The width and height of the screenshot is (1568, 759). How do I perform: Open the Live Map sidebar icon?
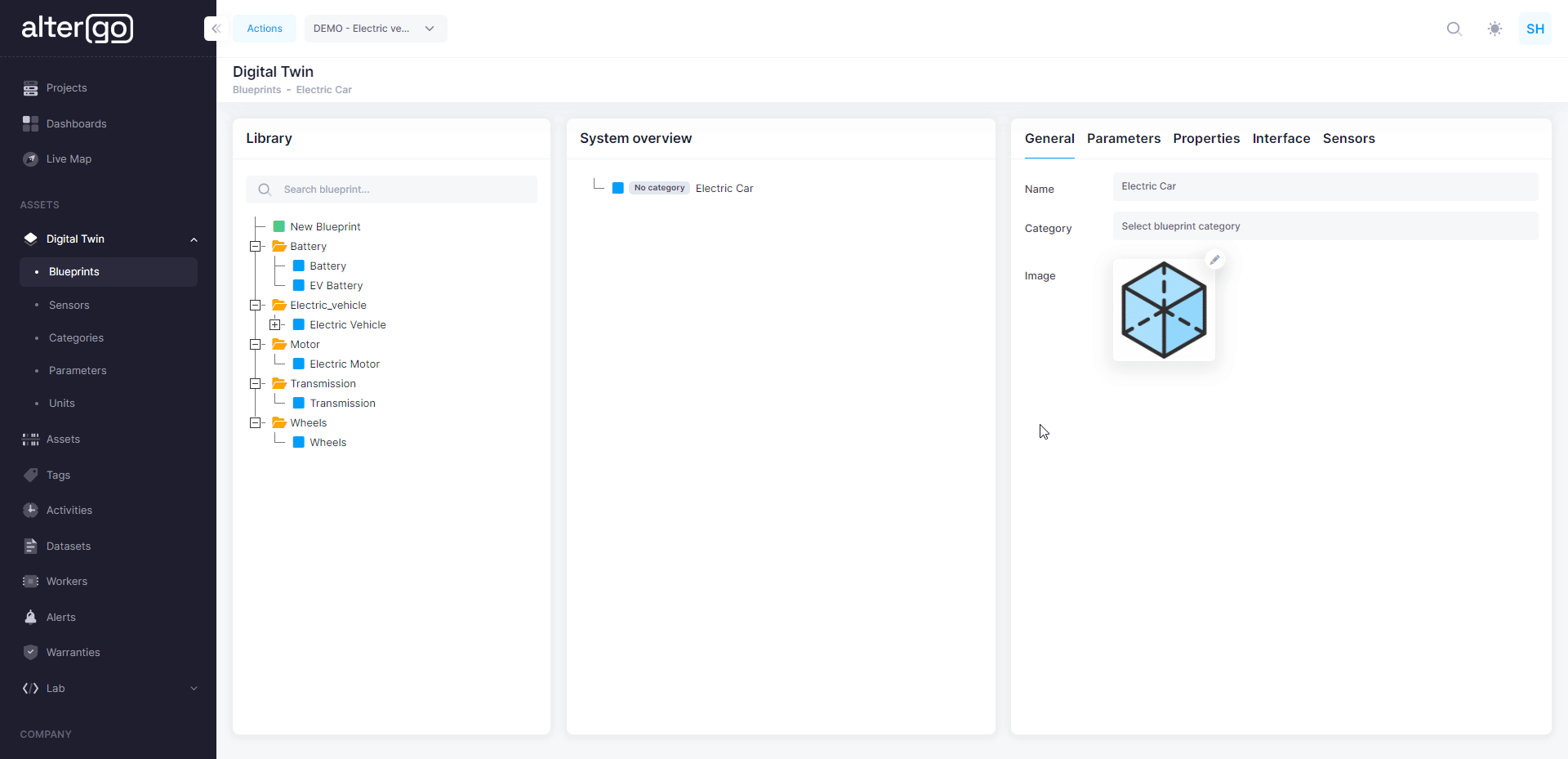point(30,159)
